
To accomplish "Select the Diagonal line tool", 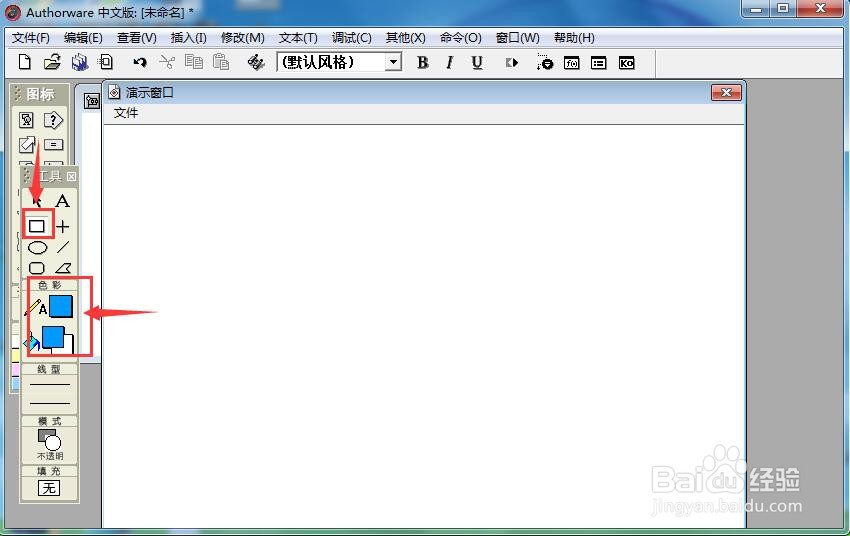I will (x=63, y=247).
